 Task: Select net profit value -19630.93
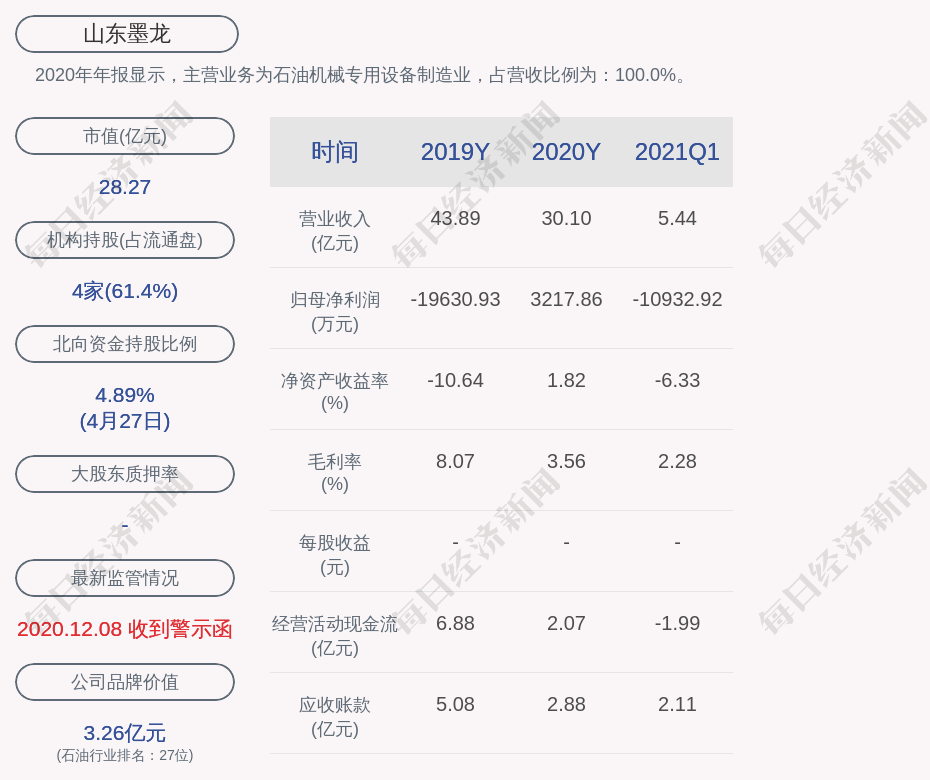pyautogui.click(x=456, y=300)
